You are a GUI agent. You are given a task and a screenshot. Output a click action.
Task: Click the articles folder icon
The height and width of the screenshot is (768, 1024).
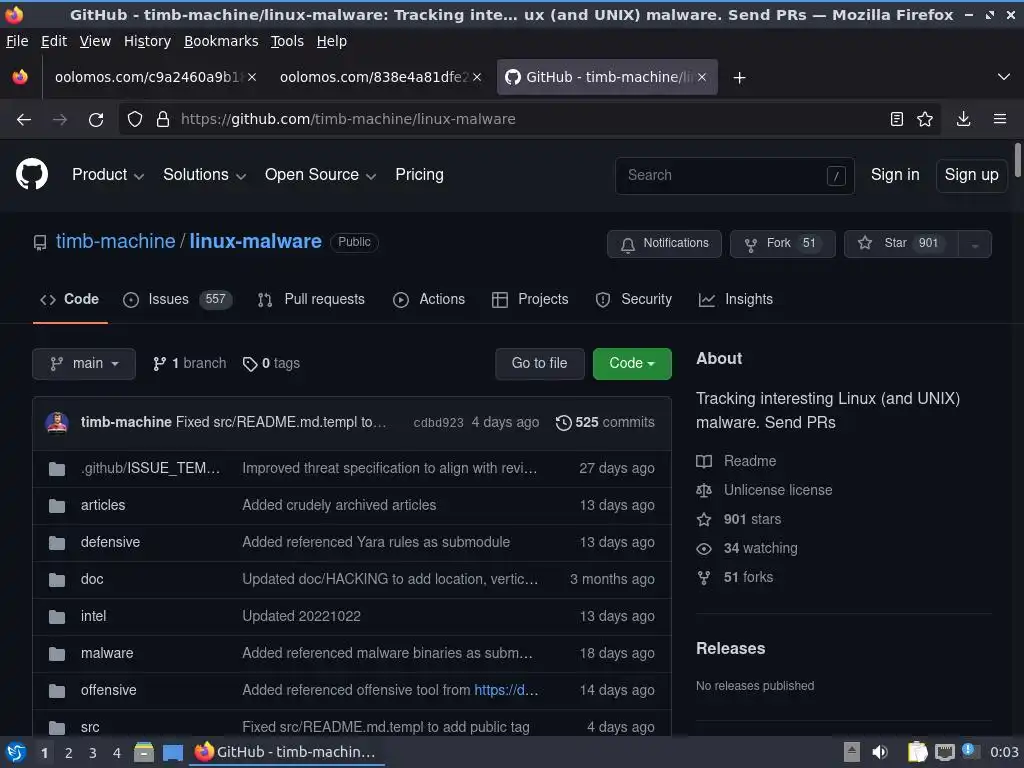pyautogui.click(x=57, y=505)
